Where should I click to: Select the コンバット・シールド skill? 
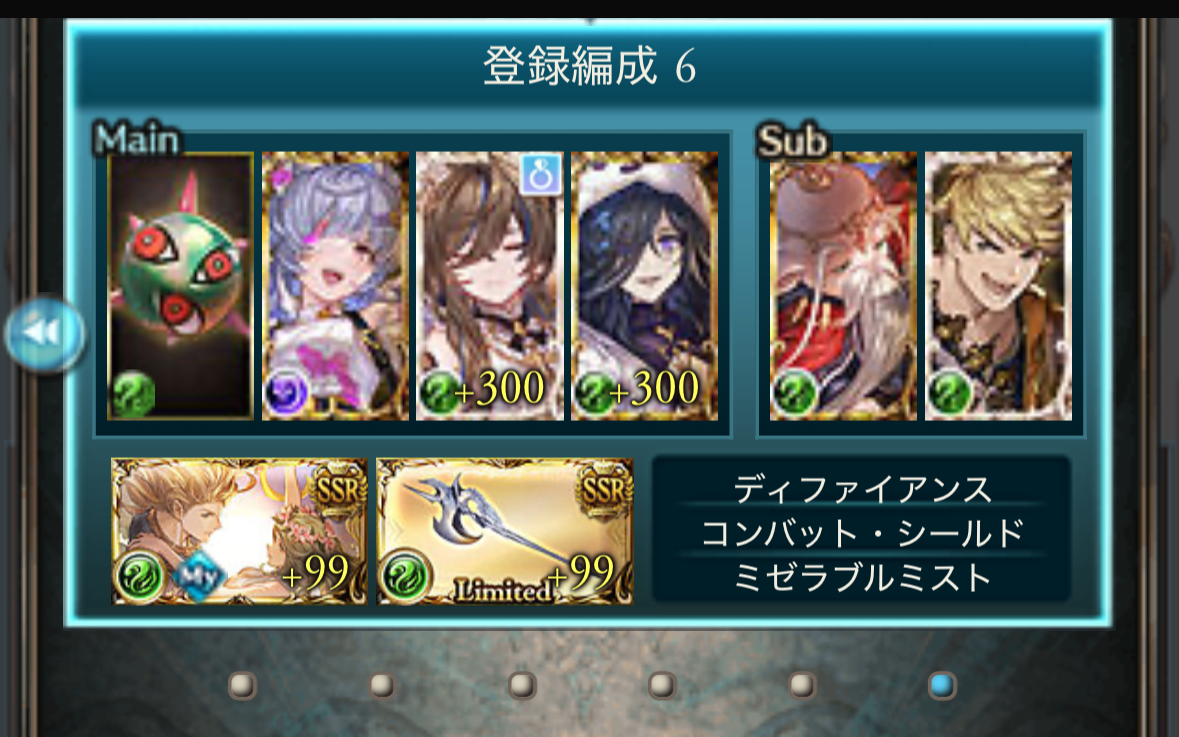862,533
